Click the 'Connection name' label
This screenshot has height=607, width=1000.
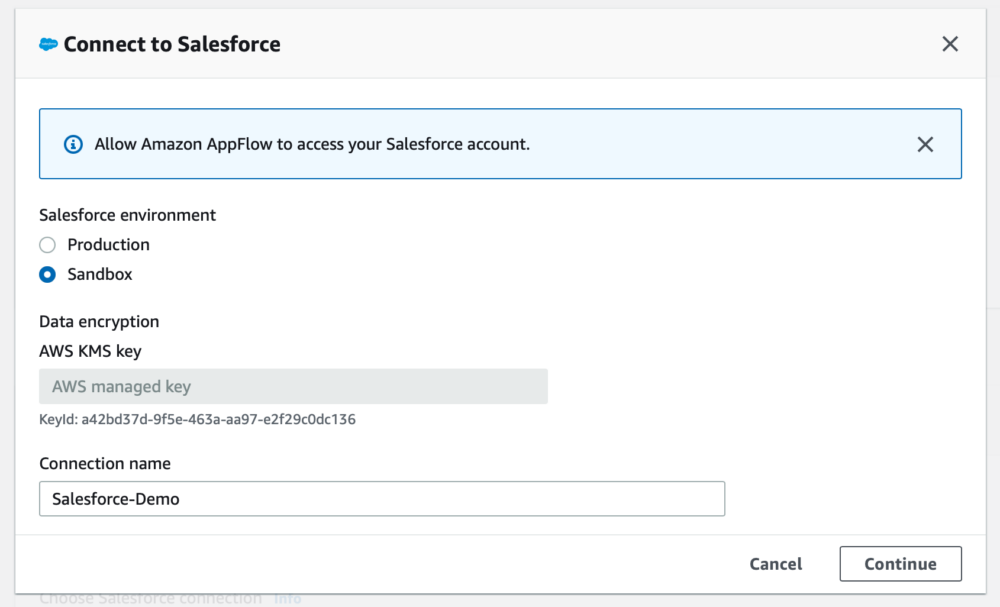click(105, 464)
